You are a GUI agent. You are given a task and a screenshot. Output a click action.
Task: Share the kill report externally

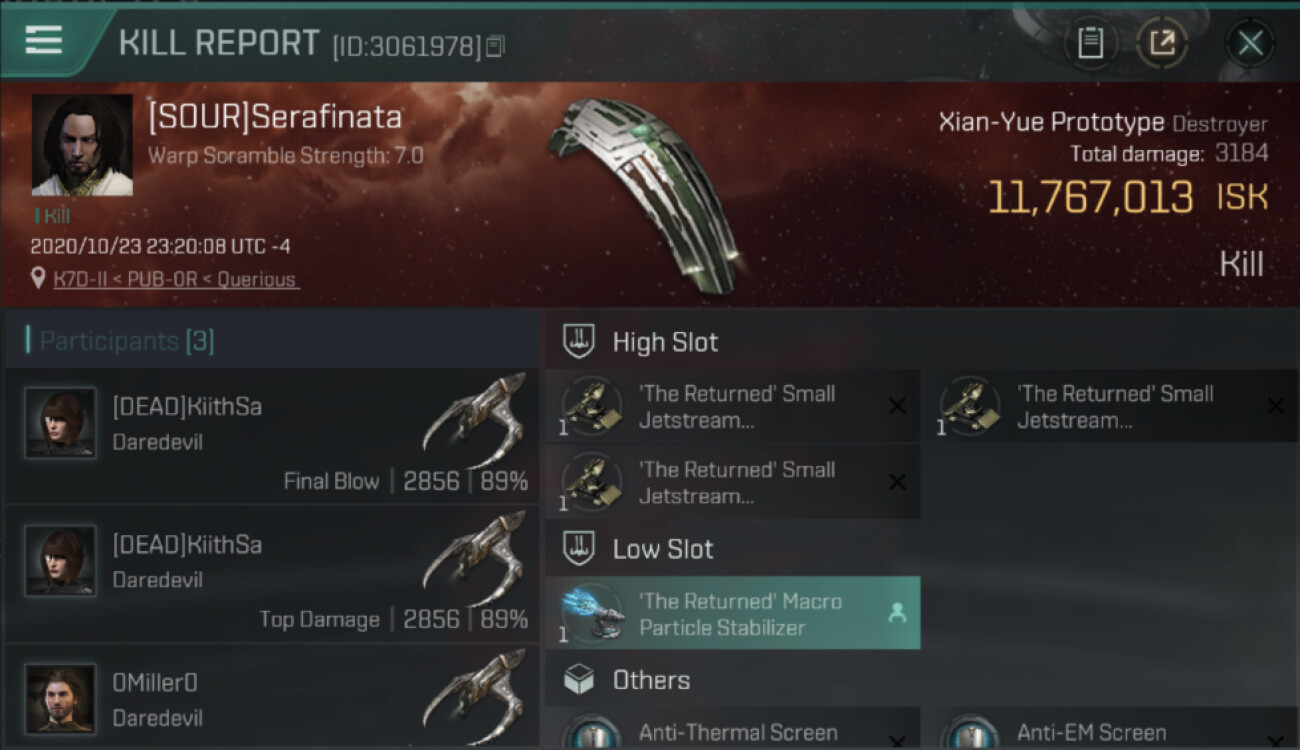point(1161,43)
